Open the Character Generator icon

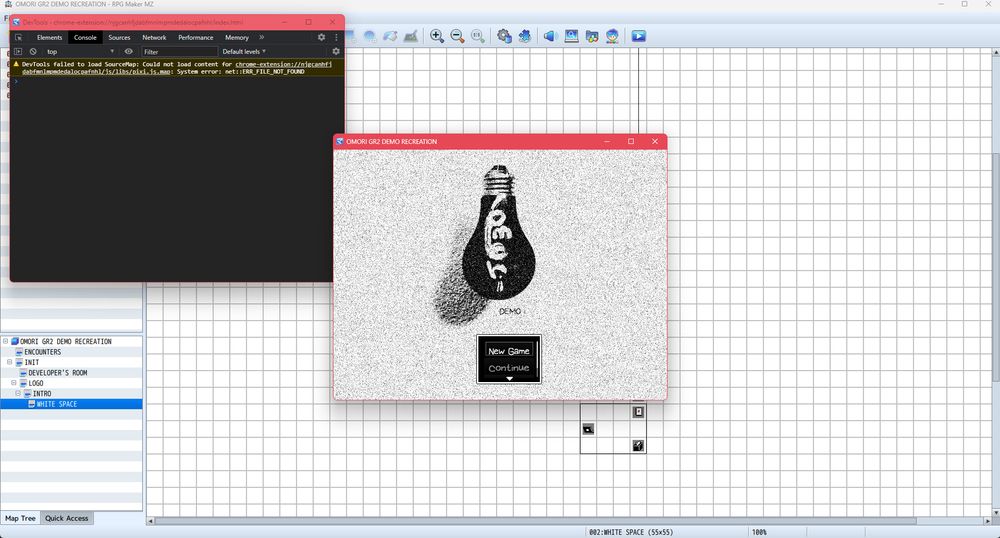pos(612,36)
